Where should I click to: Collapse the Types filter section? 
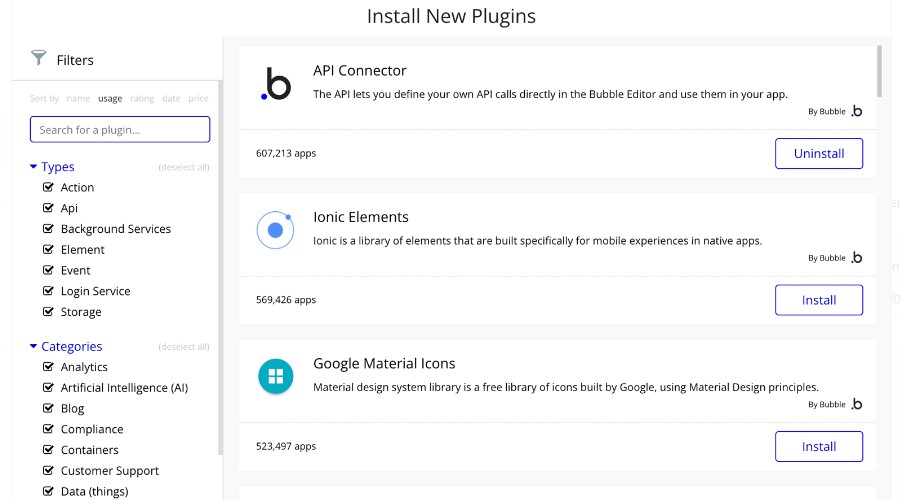pyautogui.click(x=33, y=166)
